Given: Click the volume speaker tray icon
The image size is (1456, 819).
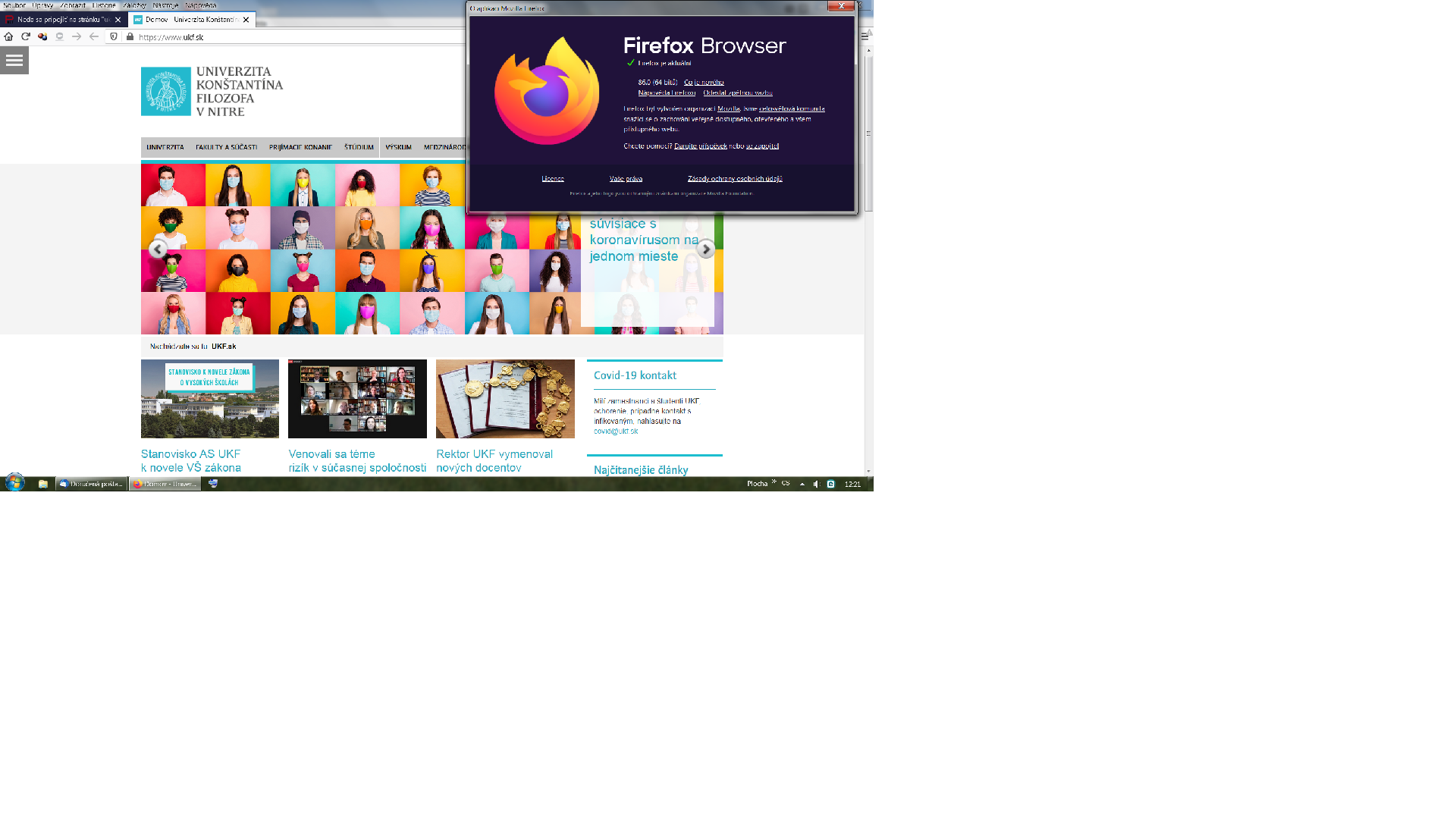Looking at the screenshot, I should tap(816, 484).
